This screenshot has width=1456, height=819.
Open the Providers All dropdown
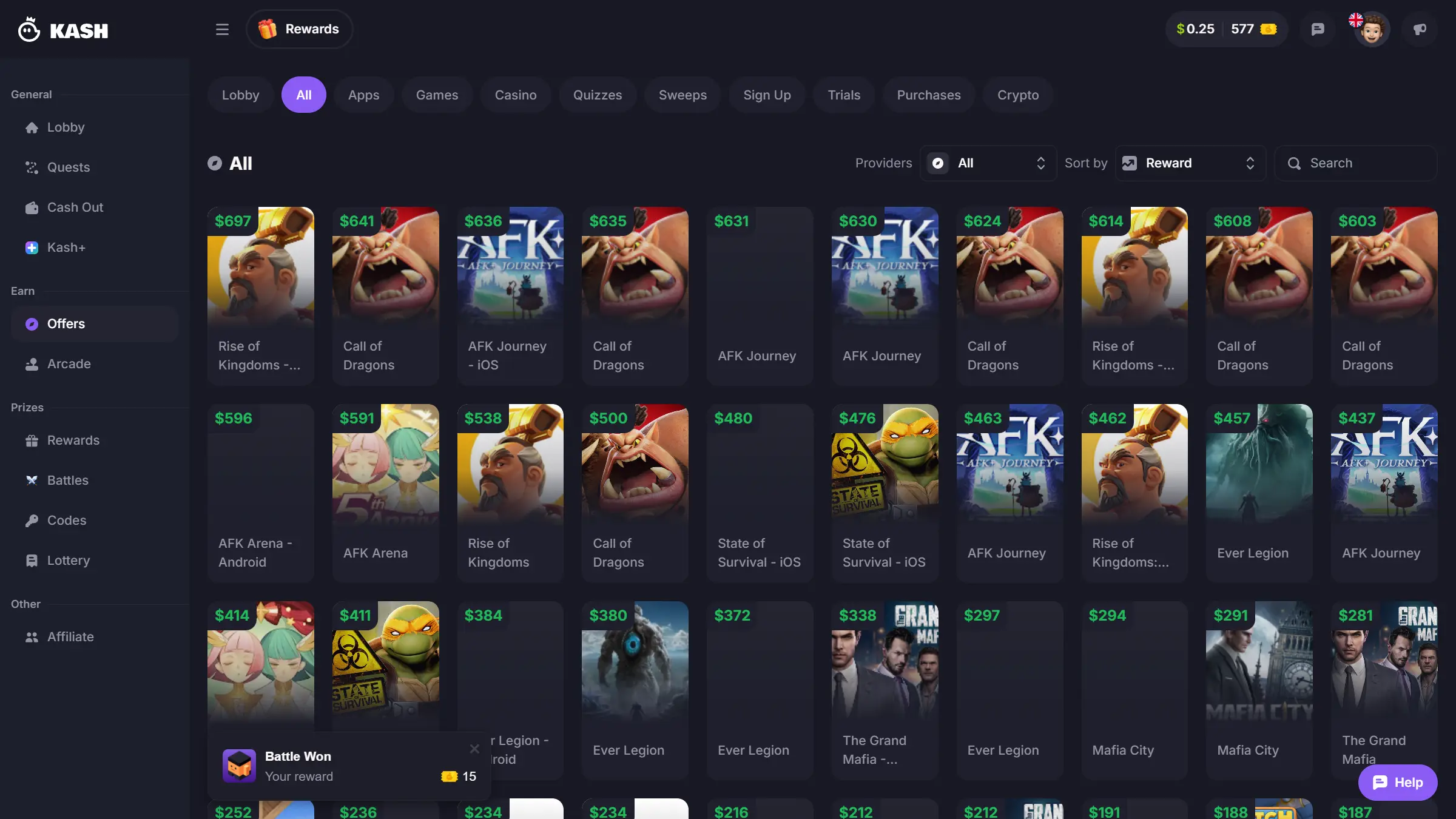tap(988, 163)
